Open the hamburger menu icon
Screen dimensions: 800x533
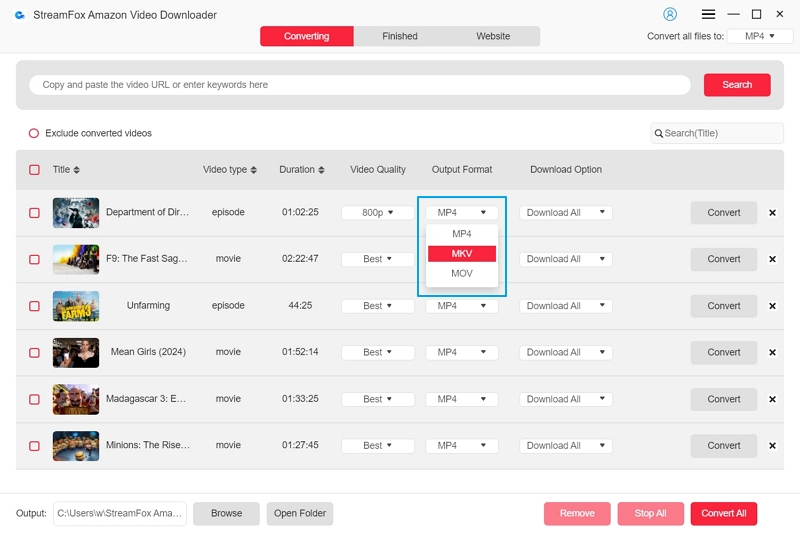point(708,14)
